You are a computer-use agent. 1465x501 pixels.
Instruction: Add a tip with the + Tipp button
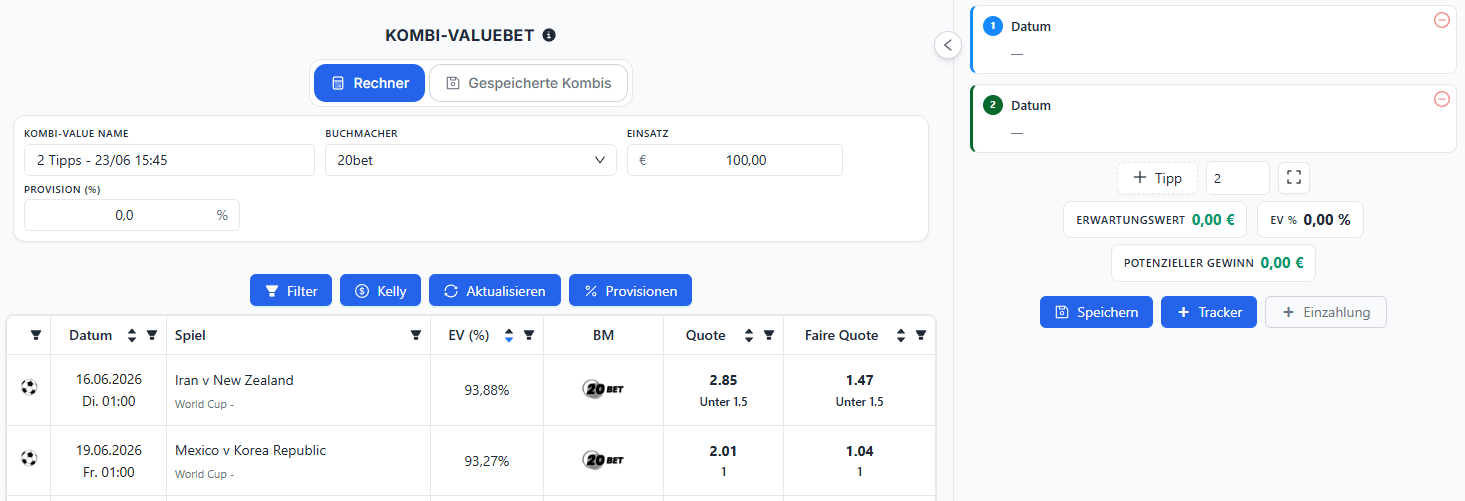pyautogui.click(x=1157, y=178)
